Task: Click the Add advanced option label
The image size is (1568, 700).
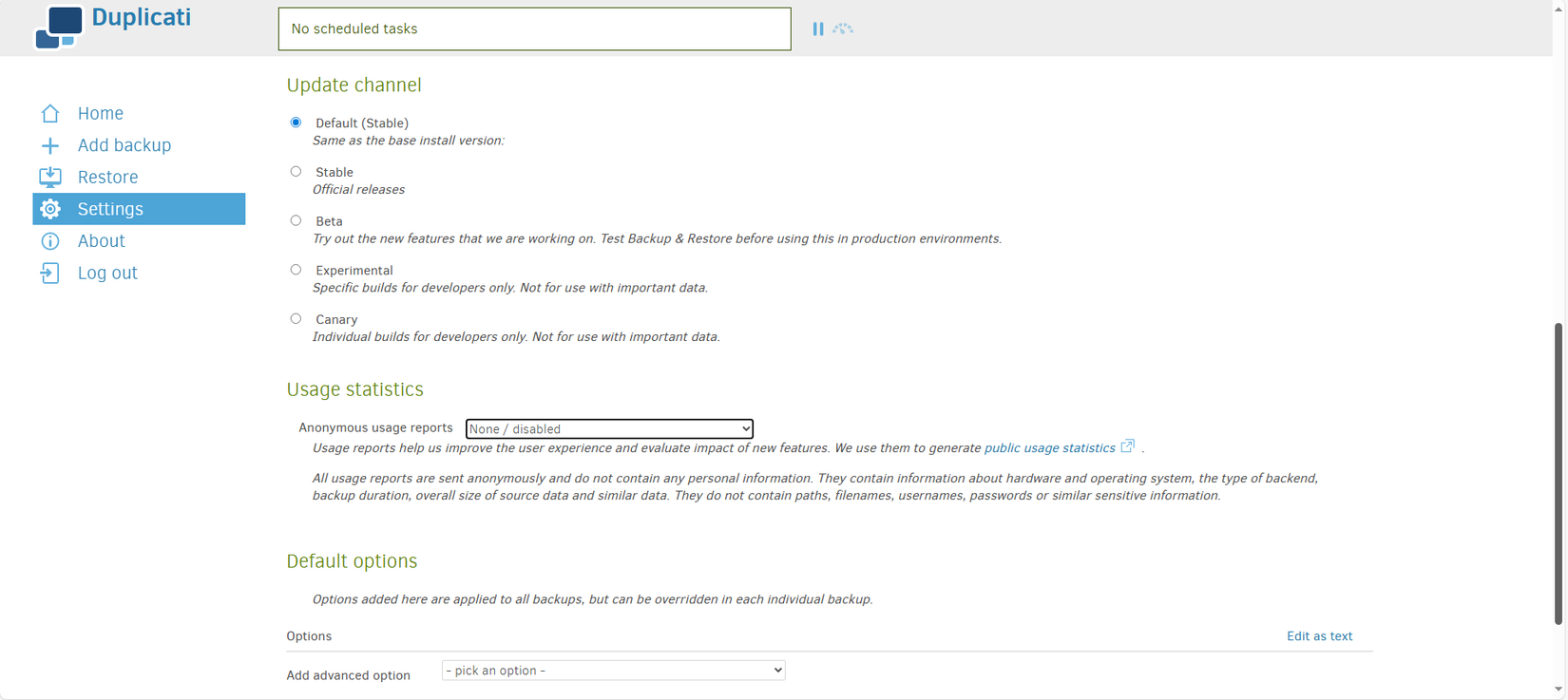Action: coord(349,675)
